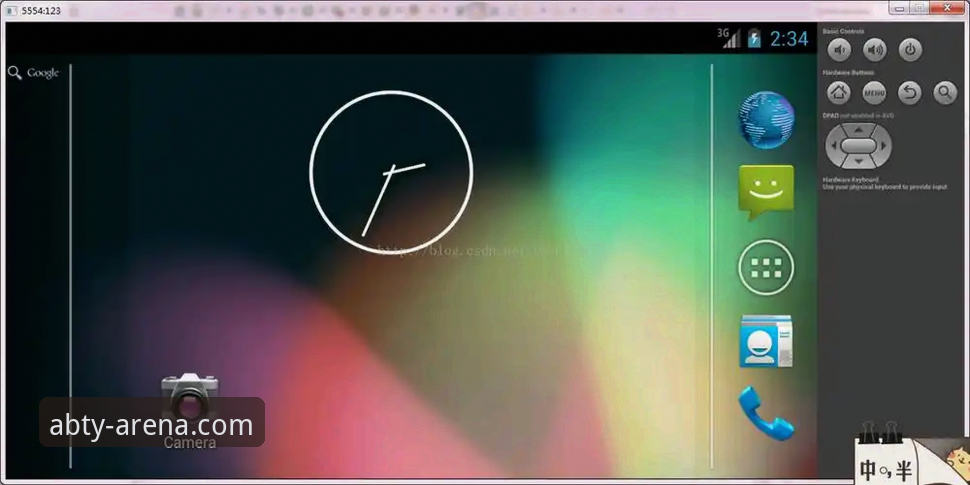This screenshot has width=970, height=485.
Task: Click the hardware Search button
Action: (x=945, y=93)
